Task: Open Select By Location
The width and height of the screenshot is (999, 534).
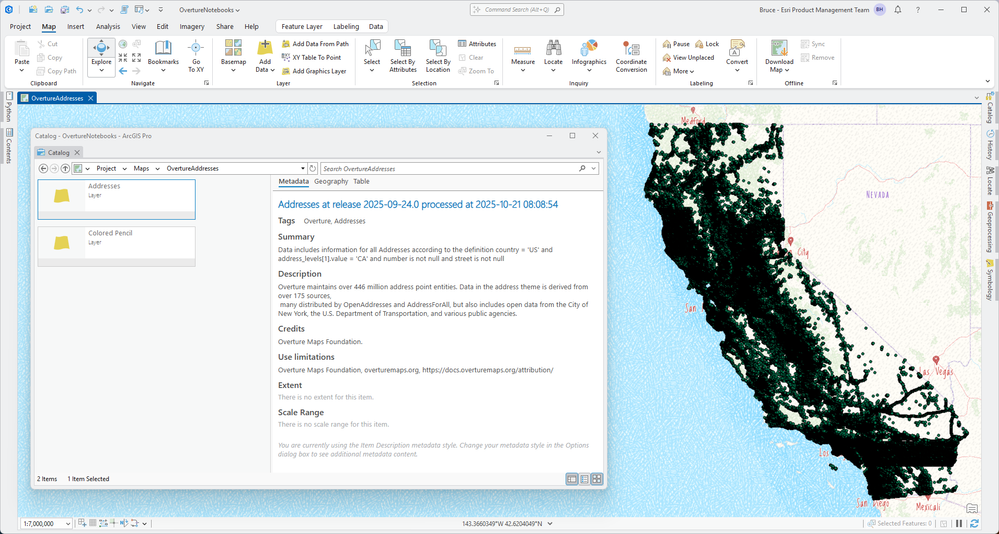Action: pos(438,55)
